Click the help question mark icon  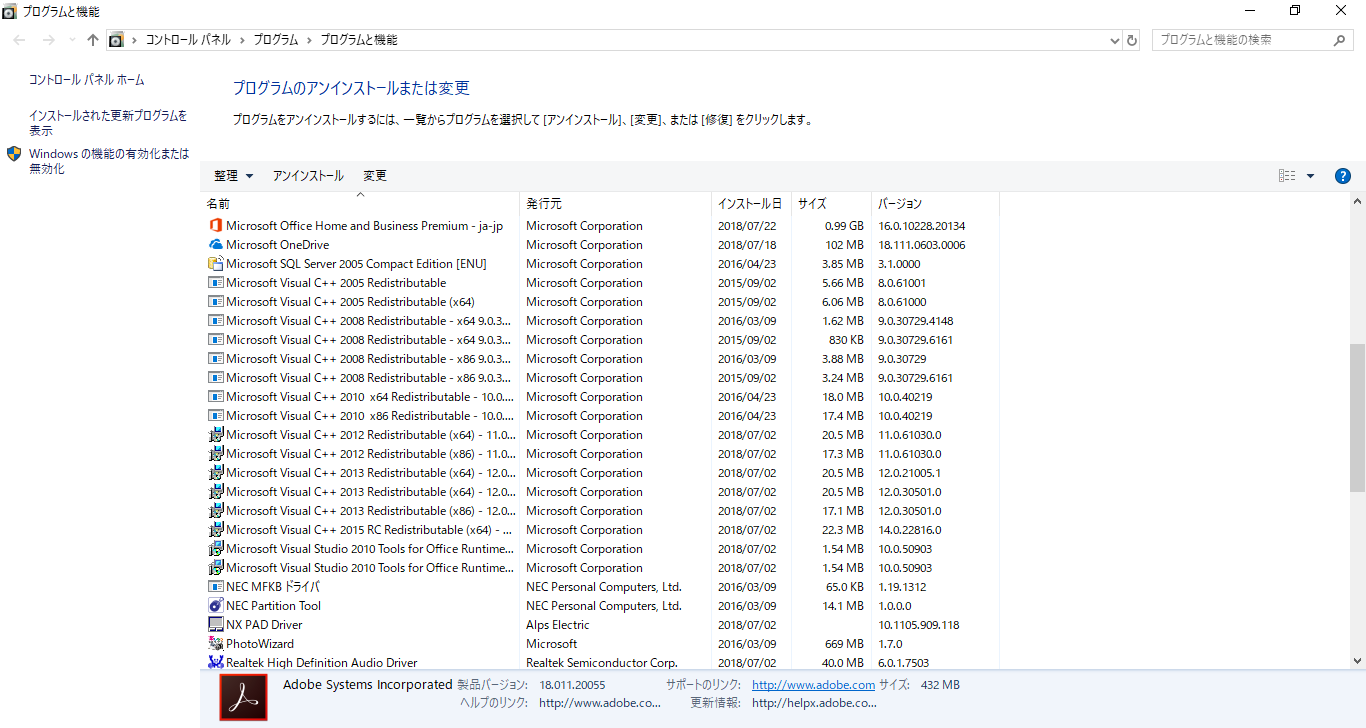point(1343,176)
